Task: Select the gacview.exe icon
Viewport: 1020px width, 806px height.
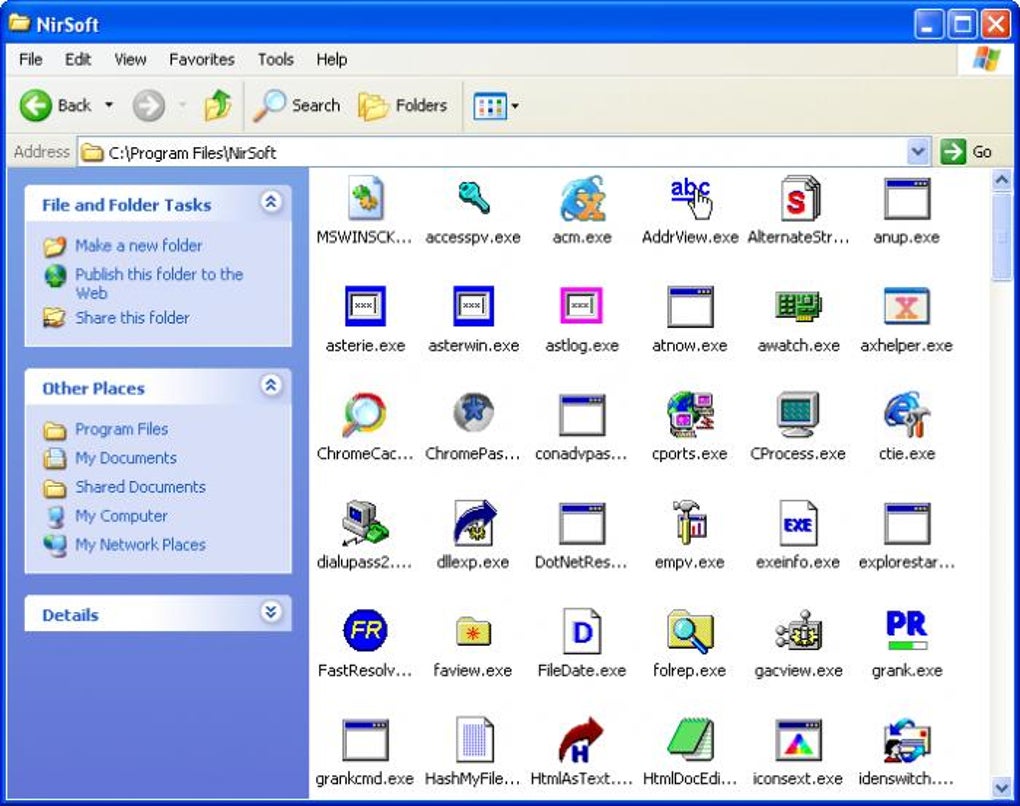Action: (x=798, y=631)
